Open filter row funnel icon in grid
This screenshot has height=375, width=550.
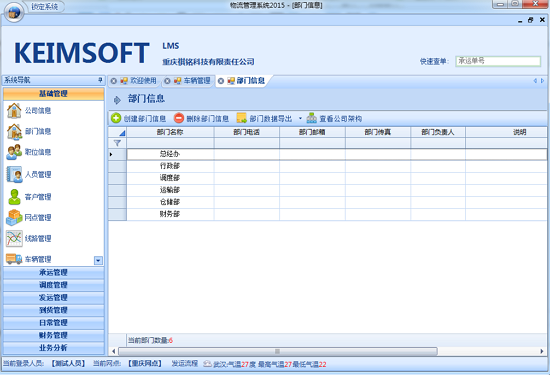point(117,143)
